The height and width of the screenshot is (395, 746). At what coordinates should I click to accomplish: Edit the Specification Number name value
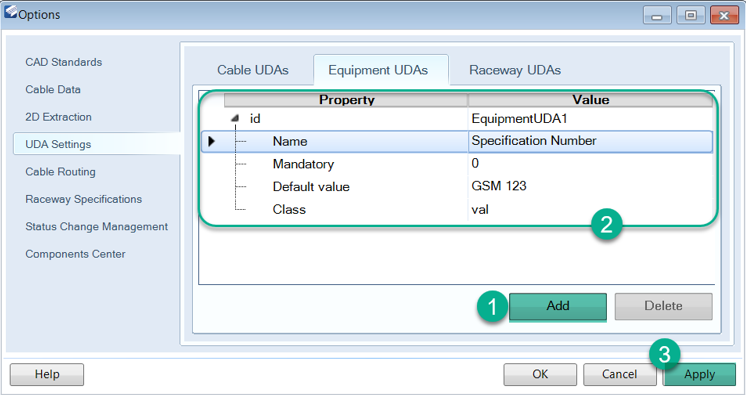590,141
